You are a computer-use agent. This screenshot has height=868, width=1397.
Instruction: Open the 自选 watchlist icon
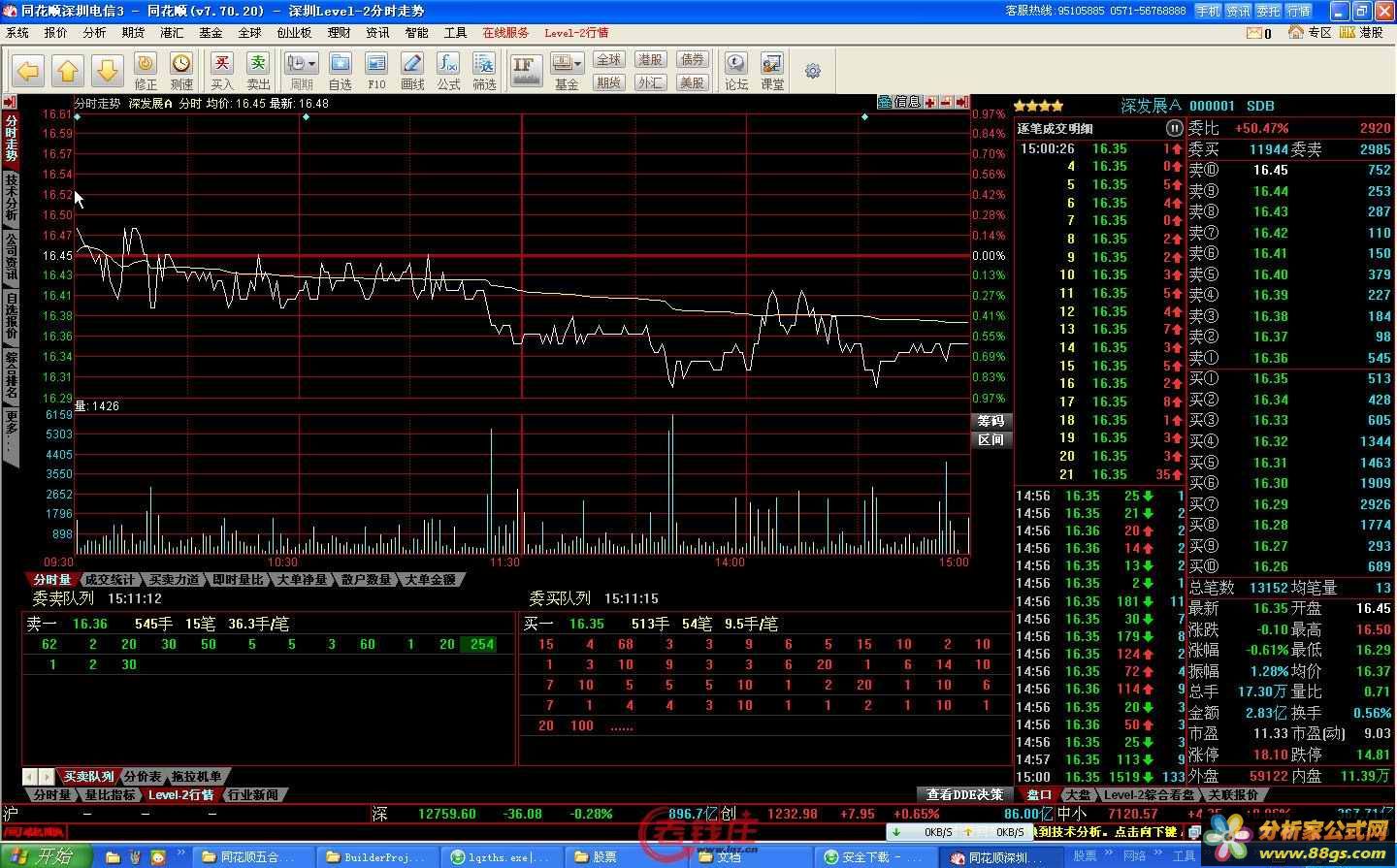(x=341, y=71)
